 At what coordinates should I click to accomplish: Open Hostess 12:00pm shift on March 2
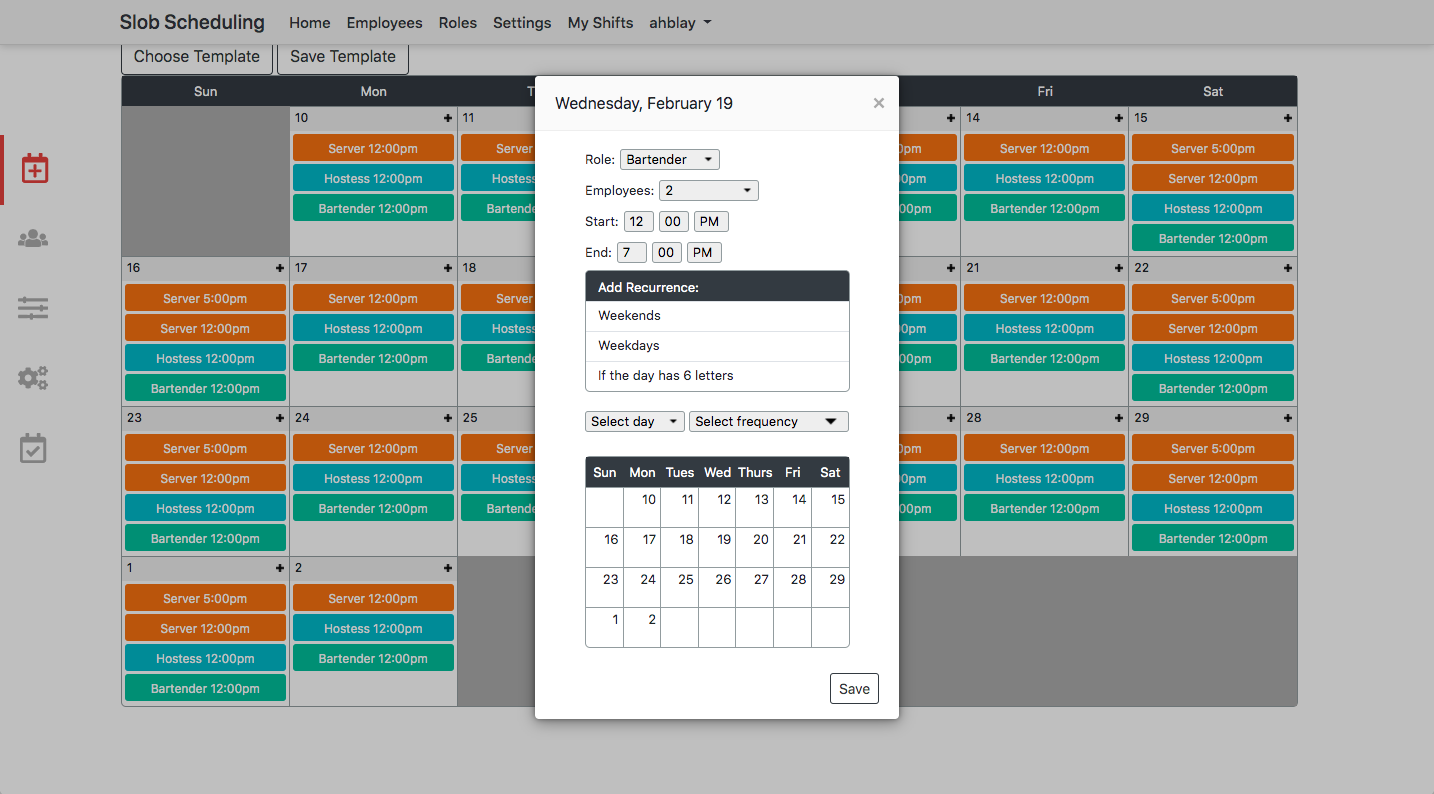click(x=373, y=629)
